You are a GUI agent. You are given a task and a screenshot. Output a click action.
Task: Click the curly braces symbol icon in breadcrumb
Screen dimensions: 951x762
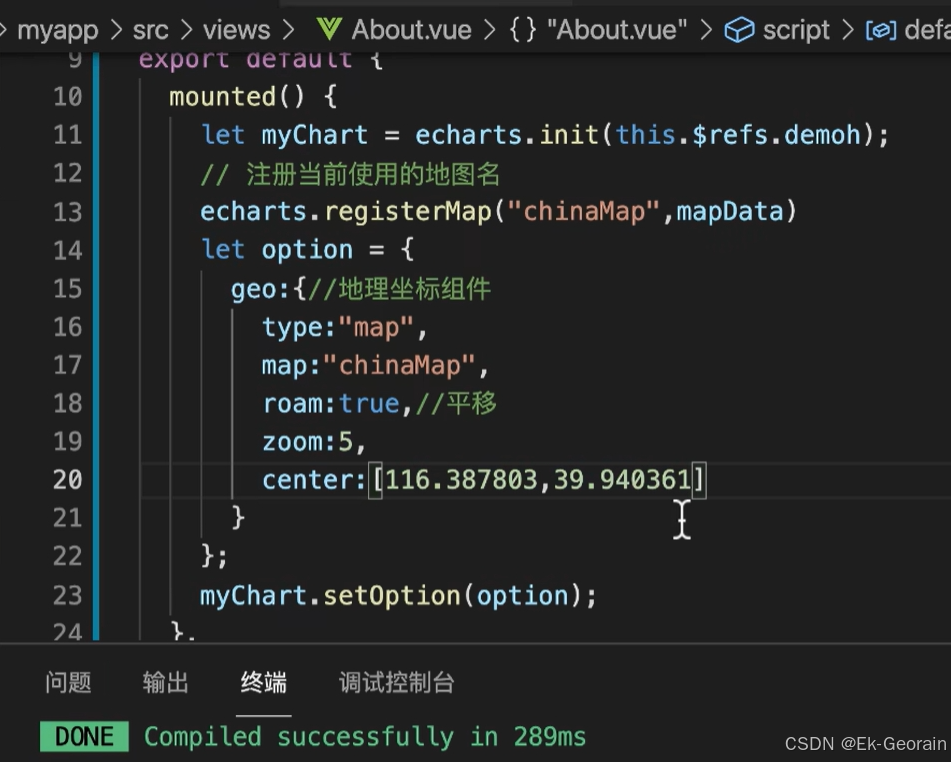[x=522, y=29]
